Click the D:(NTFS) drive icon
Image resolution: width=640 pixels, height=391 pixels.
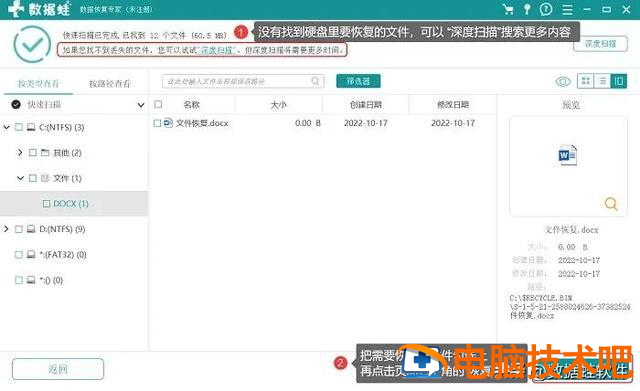31,229
